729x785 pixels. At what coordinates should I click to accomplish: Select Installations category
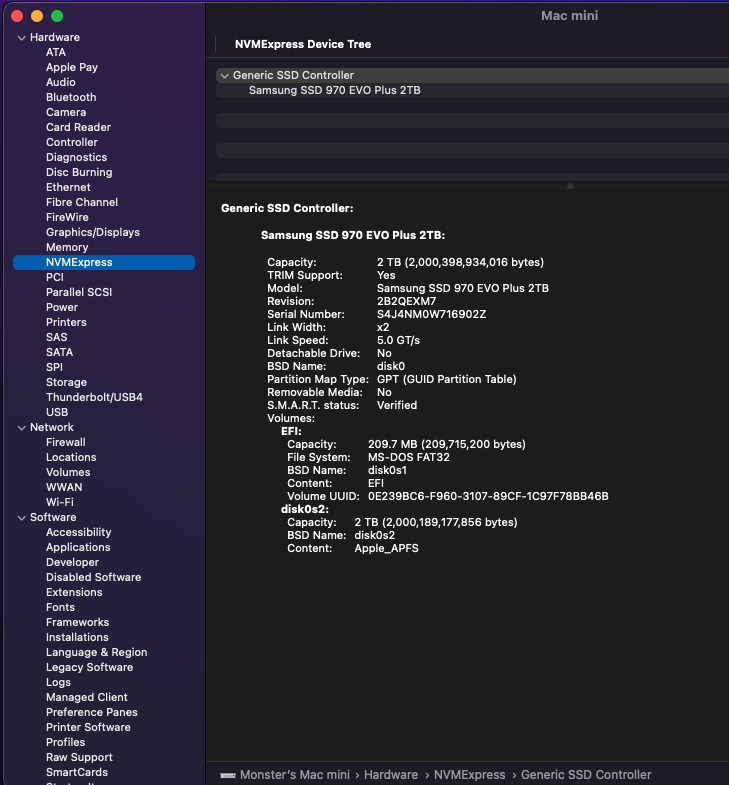[x=77, y=638]
